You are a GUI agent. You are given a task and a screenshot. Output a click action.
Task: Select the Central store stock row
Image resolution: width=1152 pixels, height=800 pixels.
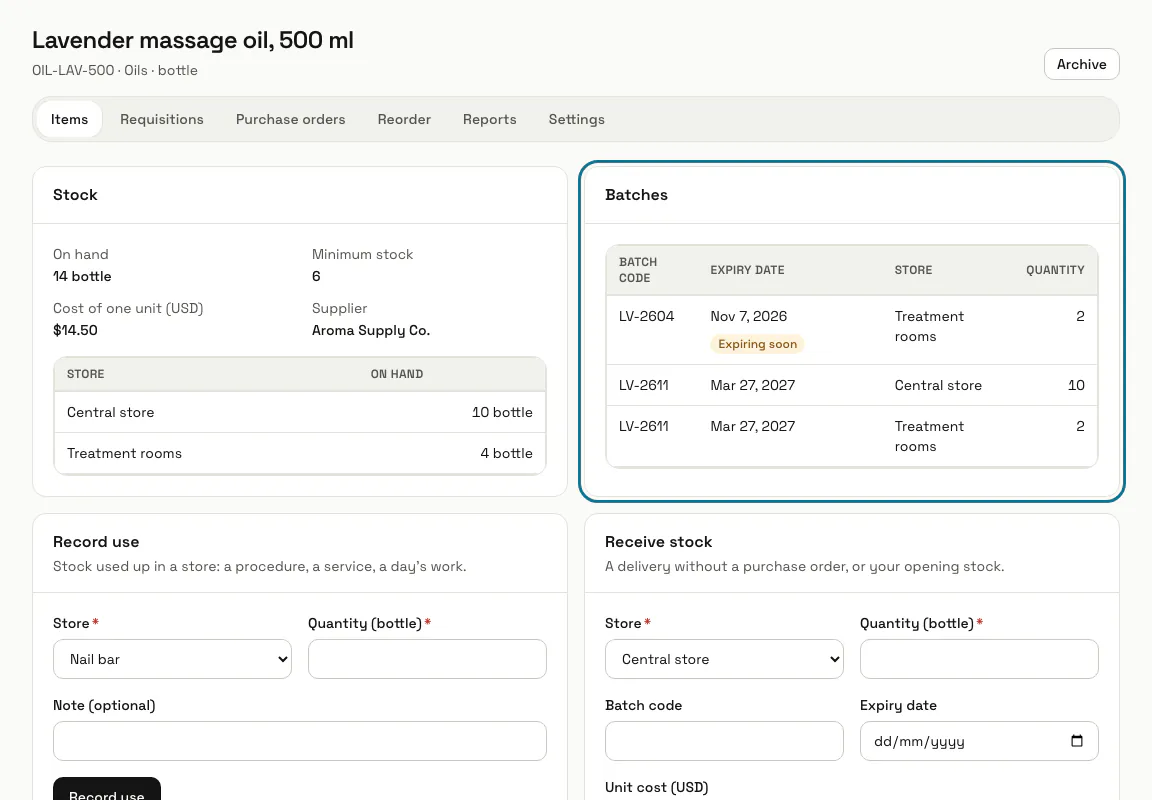point(300,412)
